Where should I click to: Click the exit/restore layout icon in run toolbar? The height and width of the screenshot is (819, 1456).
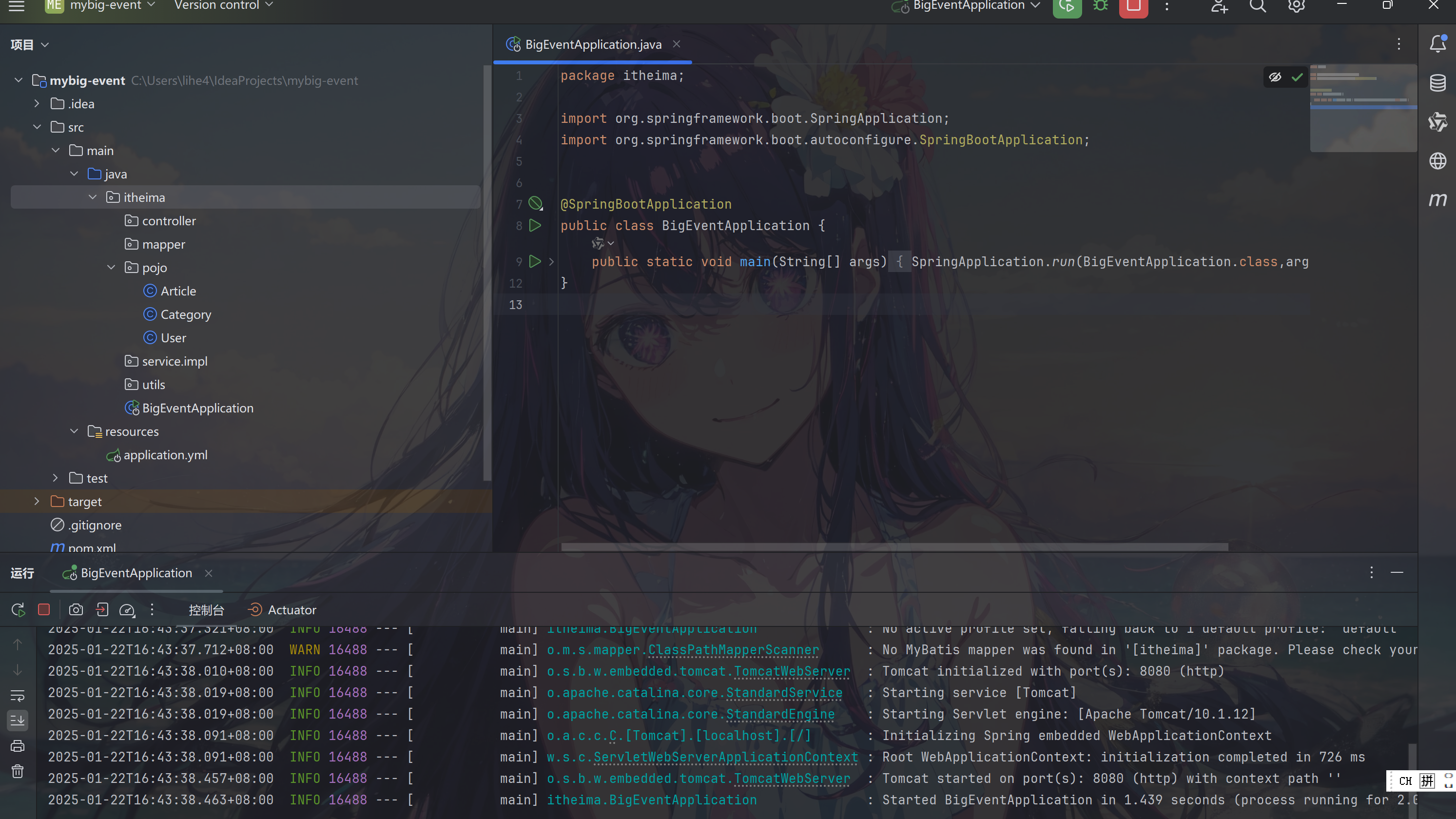[x=102, y=610]
